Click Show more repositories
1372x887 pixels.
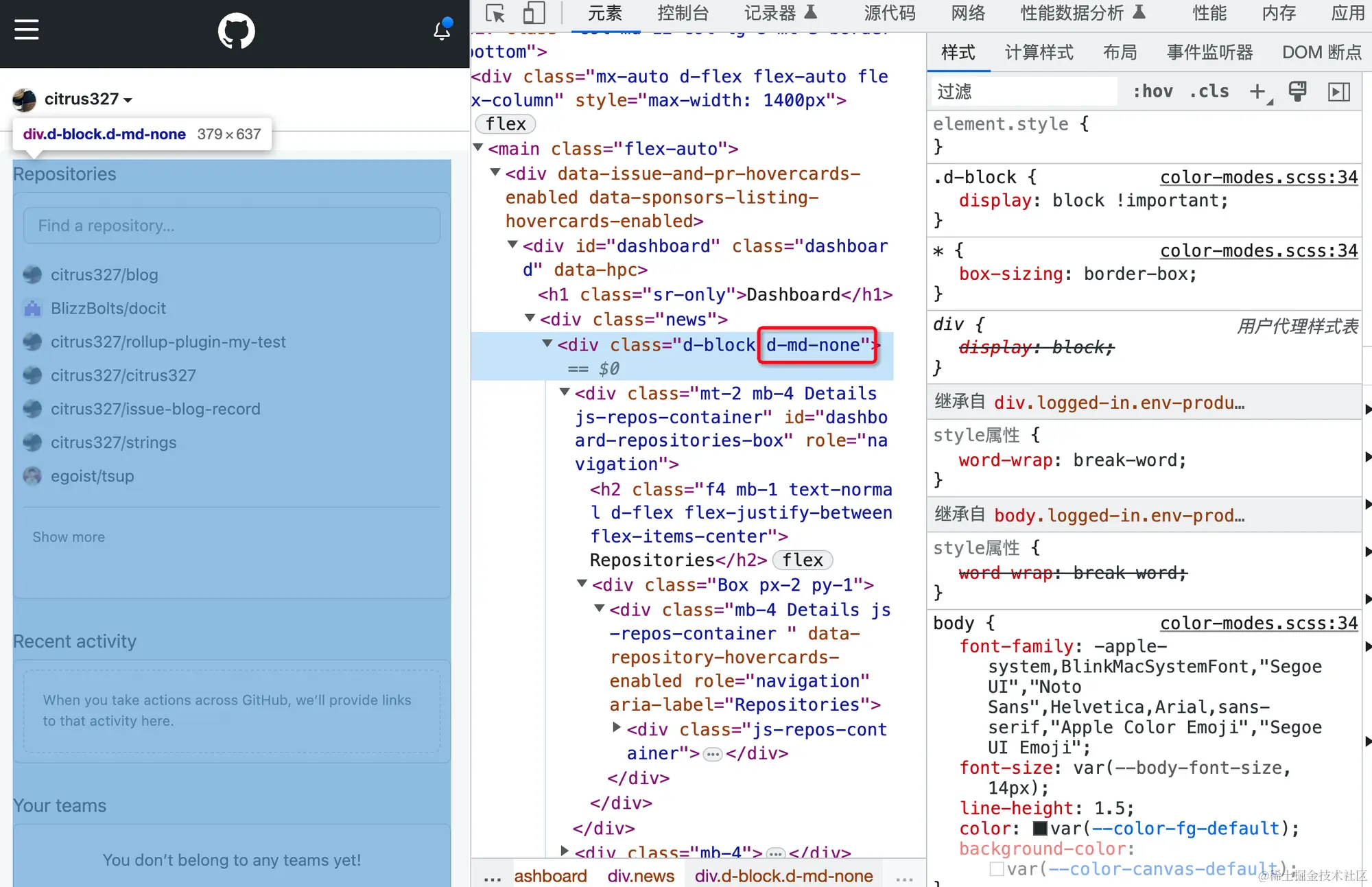click(69, 537)
